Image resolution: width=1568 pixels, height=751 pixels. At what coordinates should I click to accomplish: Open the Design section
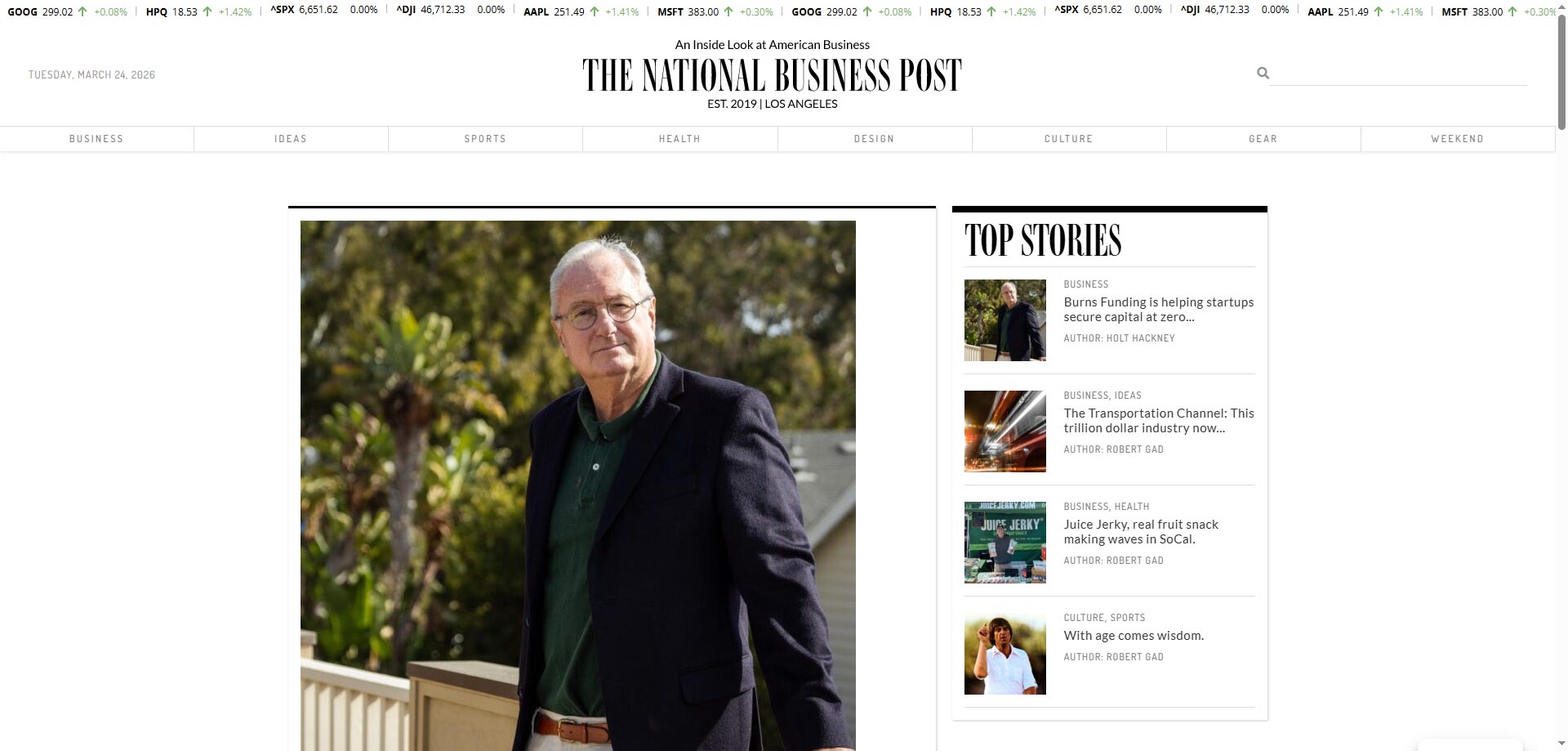[x=874, y=139]
